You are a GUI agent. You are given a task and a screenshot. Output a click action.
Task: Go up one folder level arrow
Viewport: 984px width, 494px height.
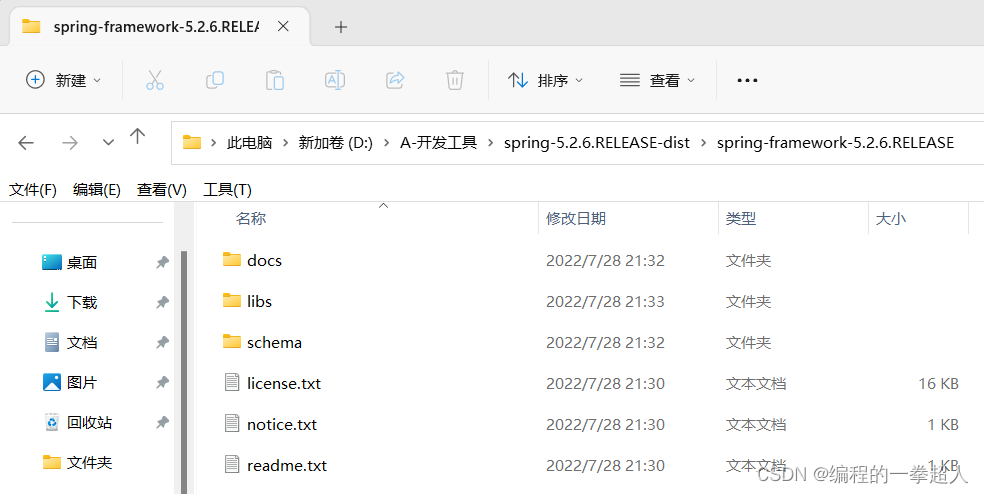pos(137,136)
